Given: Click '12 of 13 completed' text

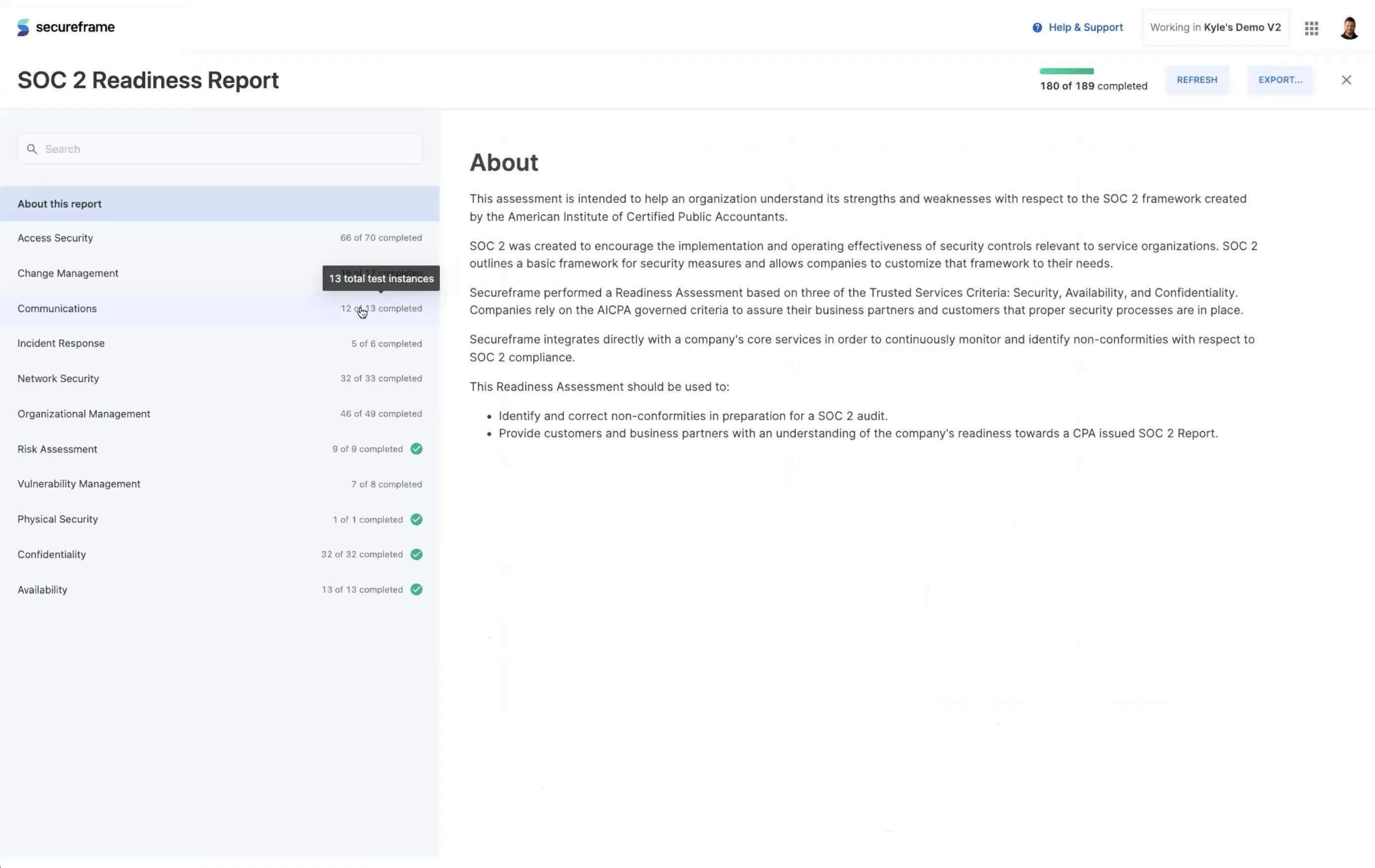Looking at the screenshot, I should tap(381, 309).
